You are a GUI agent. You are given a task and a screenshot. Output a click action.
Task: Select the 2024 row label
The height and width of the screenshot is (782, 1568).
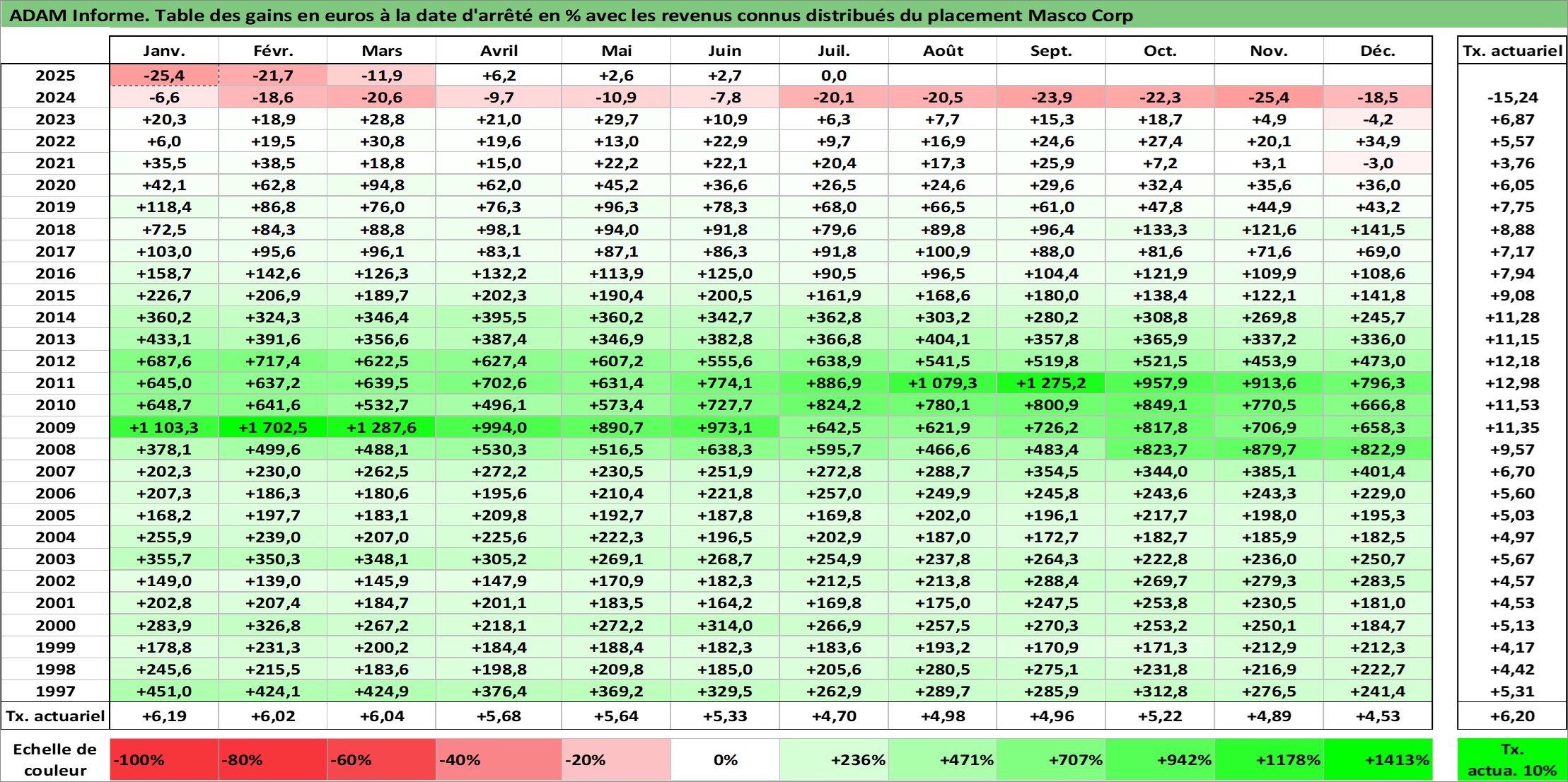[55, 98]
